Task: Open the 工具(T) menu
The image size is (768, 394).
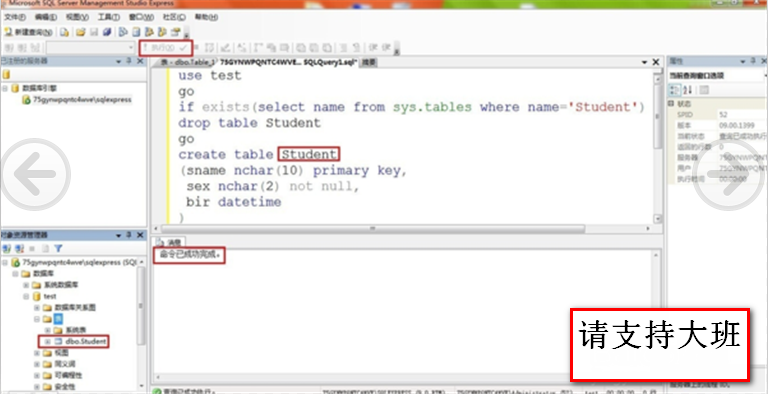Action: click(x=109, y=17)
